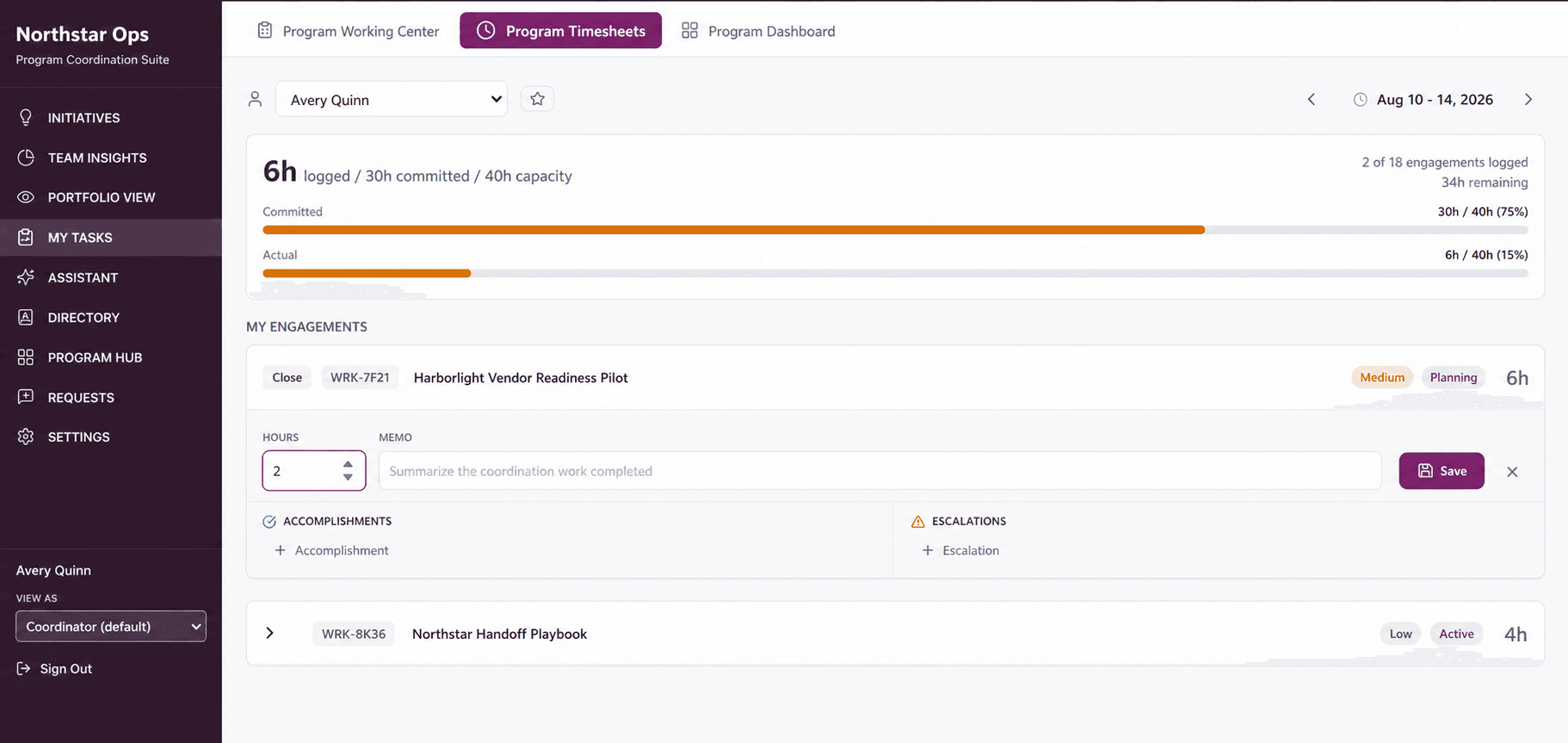Click Northstar Handoff Playbook title
The image size is (1568, 743).
[x=499, y=634]
